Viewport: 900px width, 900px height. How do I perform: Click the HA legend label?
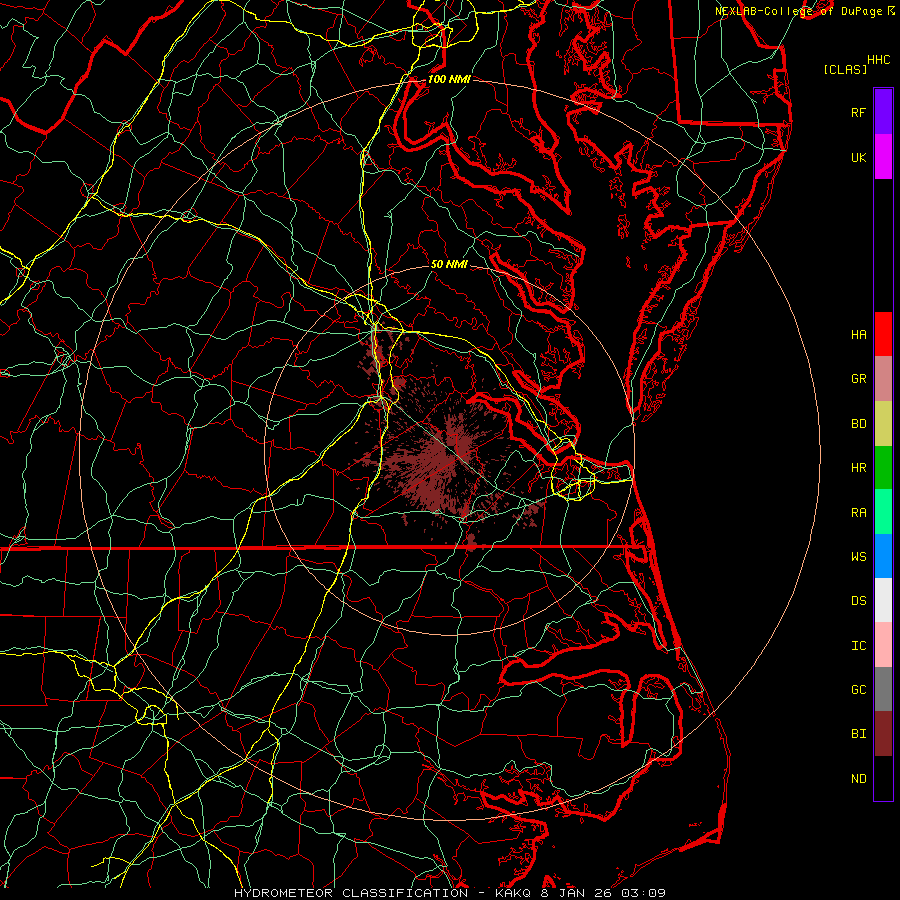point(858,335)
